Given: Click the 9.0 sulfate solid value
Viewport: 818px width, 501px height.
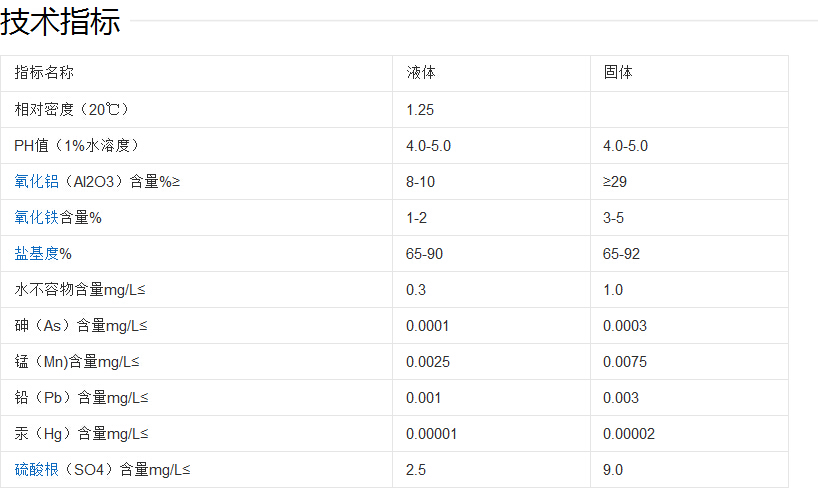Looking at the screenshot, I should click(x=613, y=470).
